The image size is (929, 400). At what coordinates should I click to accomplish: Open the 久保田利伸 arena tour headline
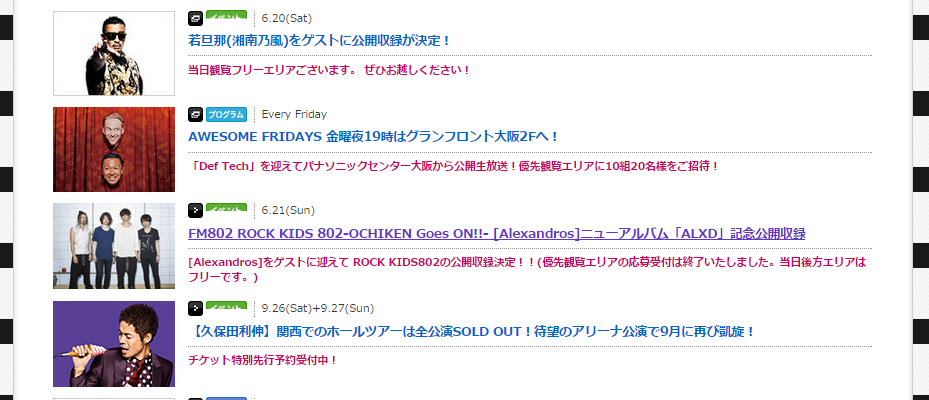[472, 331]
